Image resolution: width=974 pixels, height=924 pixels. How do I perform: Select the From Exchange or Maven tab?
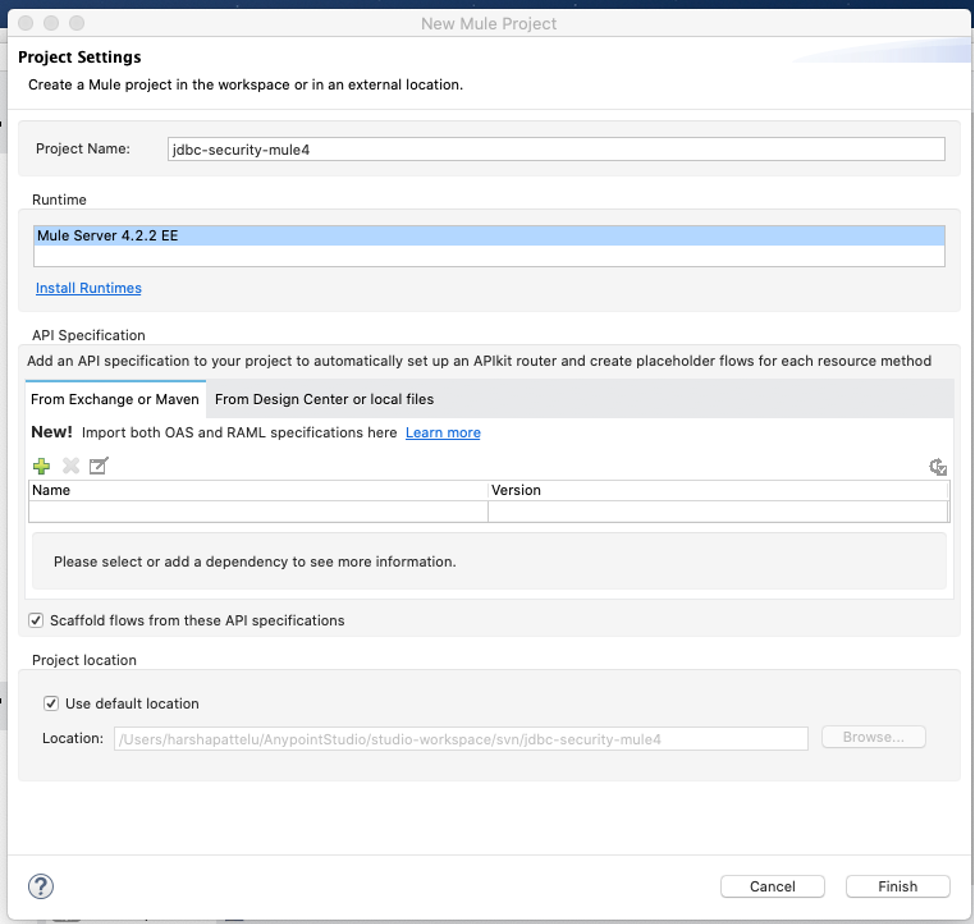click(x=115, y=399)
